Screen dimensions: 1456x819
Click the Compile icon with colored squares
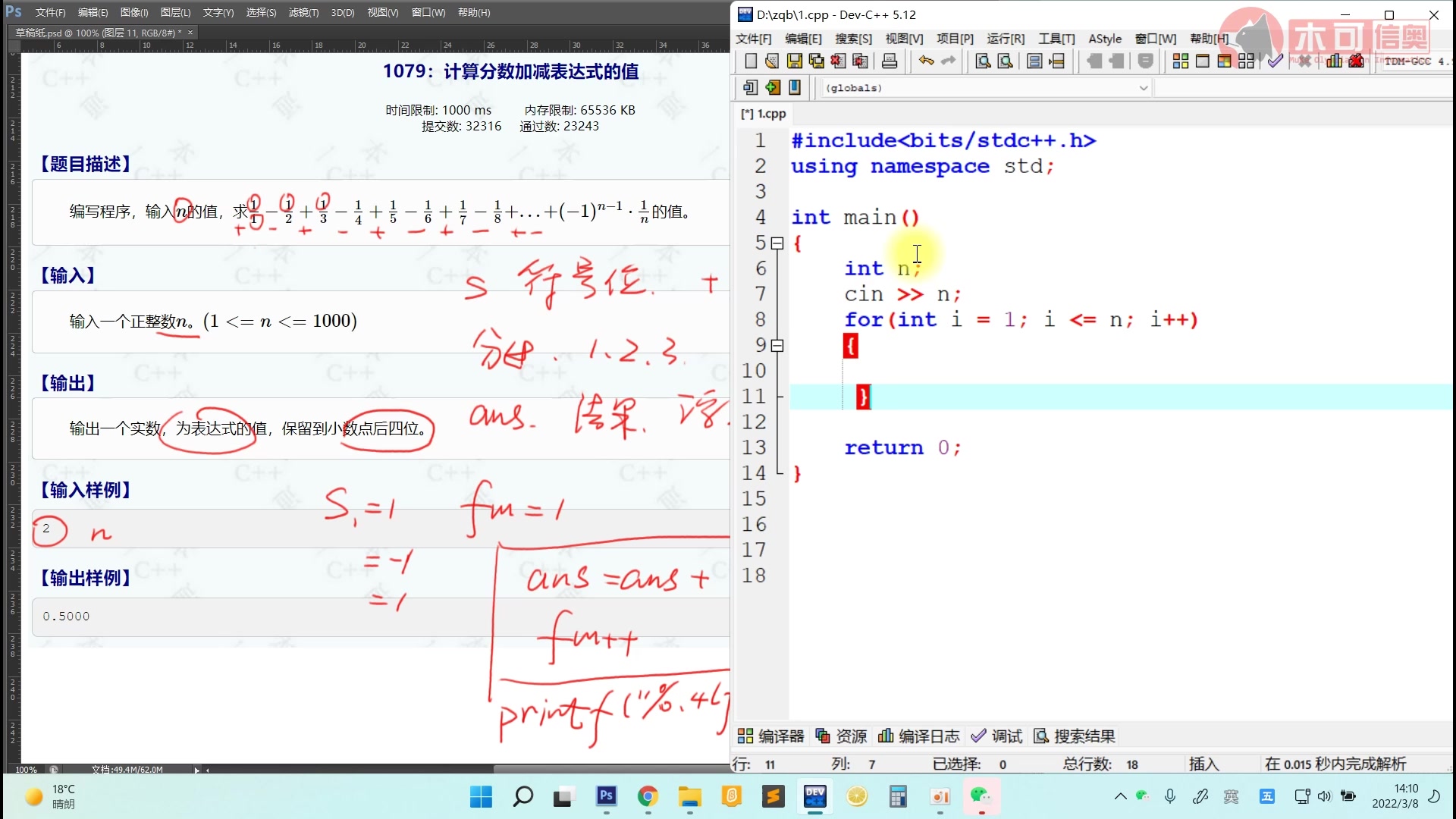tap(1180, 61)
